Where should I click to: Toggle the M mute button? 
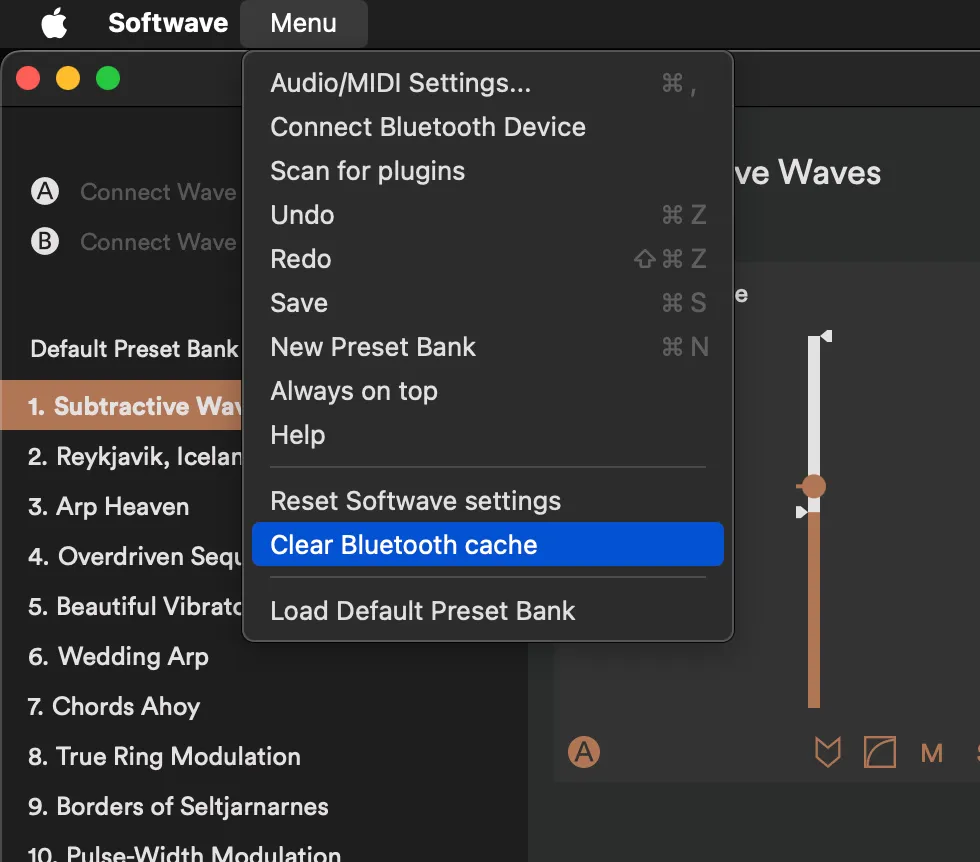pos(932,753)
